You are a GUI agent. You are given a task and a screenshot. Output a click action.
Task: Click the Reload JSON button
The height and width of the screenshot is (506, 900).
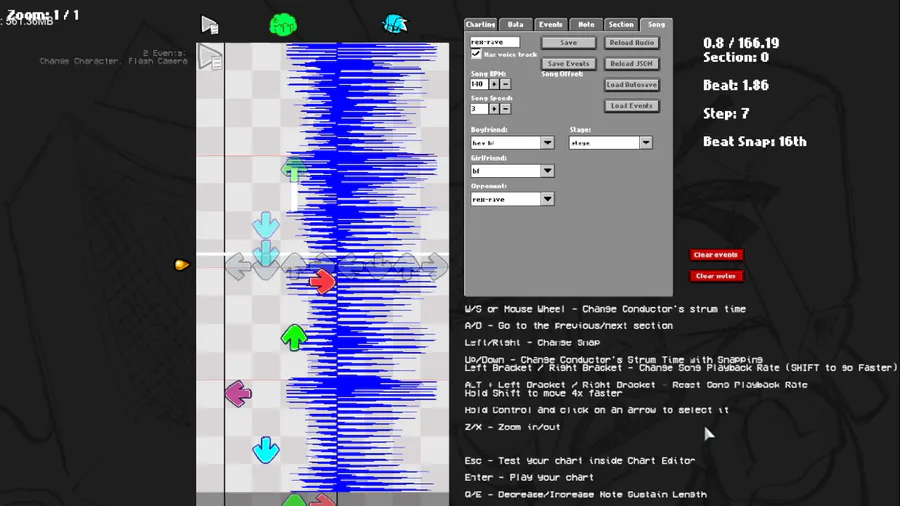(631, 64)
